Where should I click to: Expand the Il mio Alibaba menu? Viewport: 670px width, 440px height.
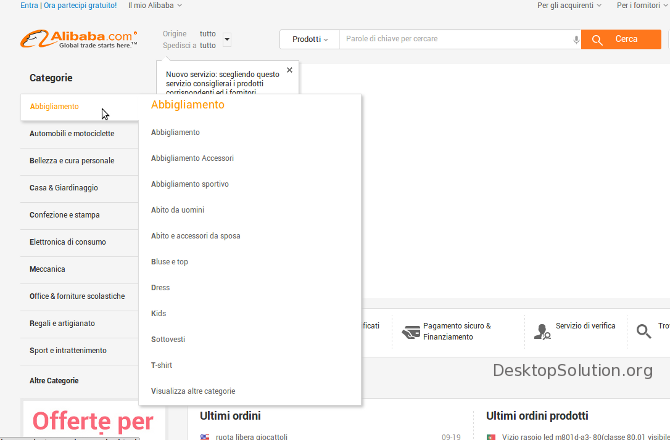point(155,5)
